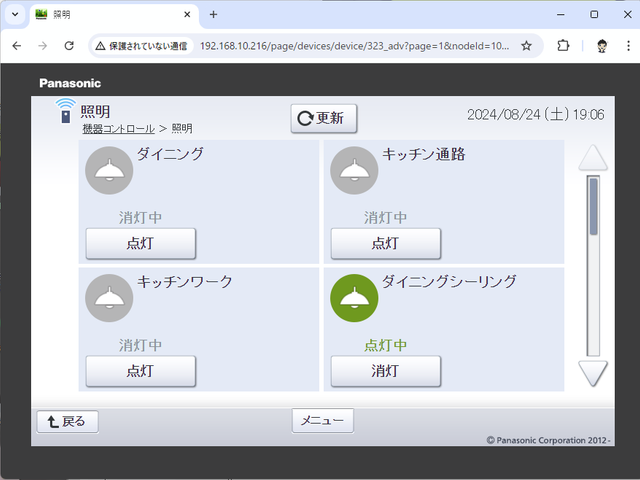Click the browser forward arrow

click(42, 46)
